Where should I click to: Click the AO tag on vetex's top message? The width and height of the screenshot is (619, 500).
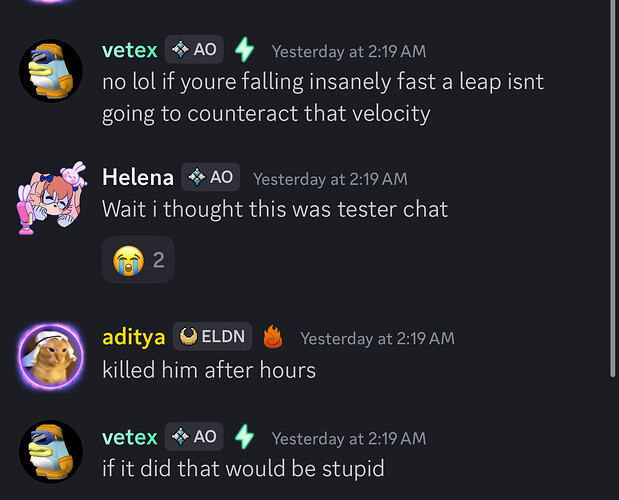click(x=193, y=49)
